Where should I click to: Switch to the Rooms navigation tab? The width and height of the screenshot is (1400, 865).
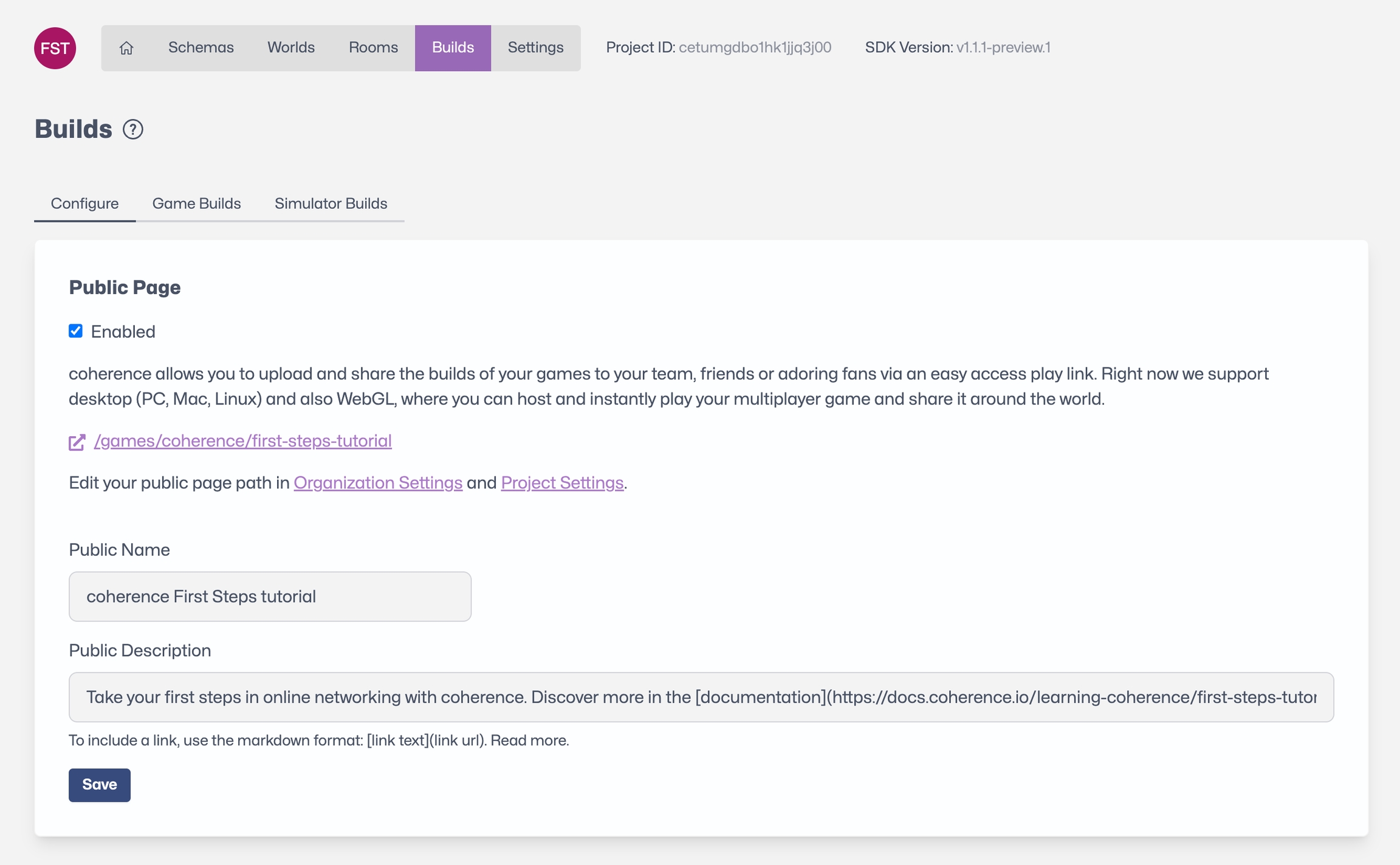(x=373, y=48)
